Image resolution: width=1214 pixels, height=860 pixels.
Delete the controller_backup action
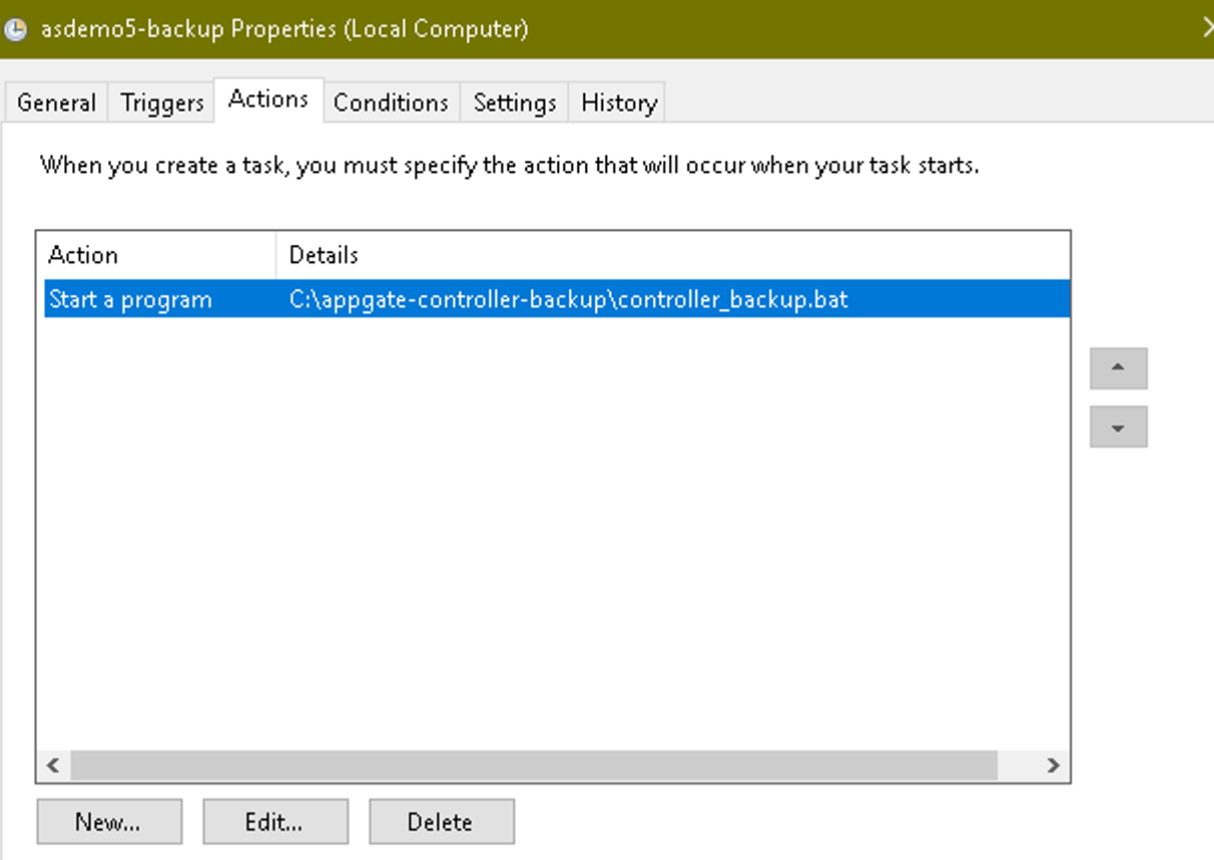pos(441,822)
